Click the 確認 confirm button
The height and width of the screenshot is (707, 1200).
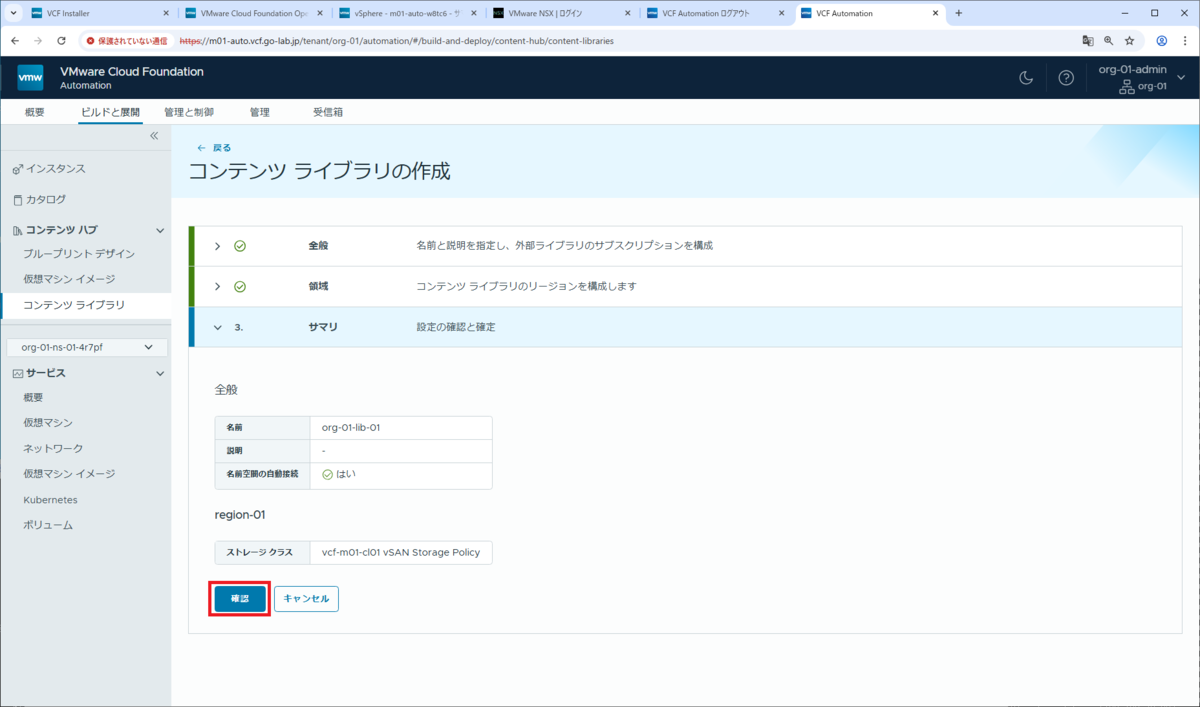coord(240,598)
